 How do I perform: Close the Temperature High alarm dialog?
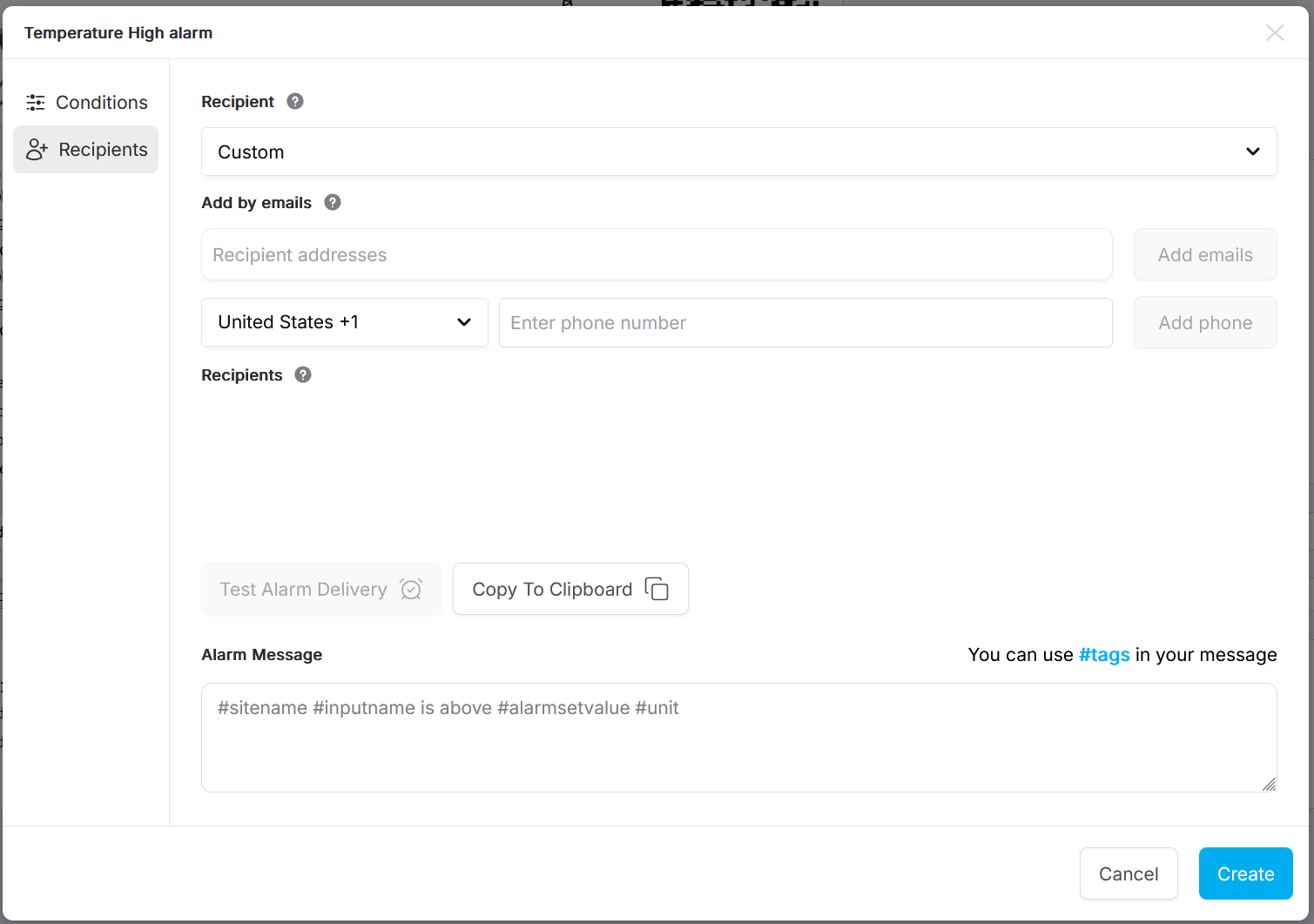pyautogui.click(x=1275, y=33)
